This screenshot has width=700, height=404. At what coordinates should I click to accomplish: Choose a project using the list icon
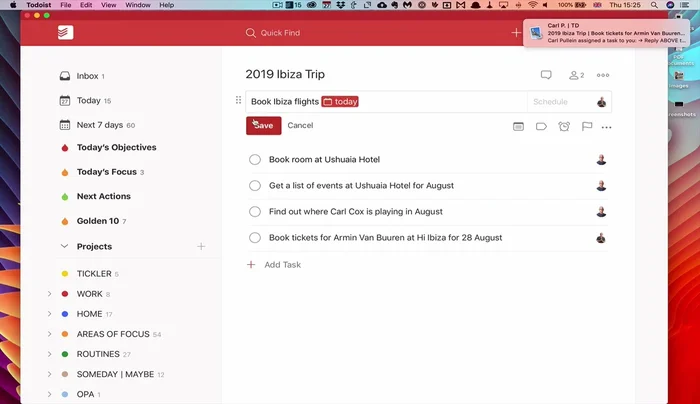click(x=518, y=127)
